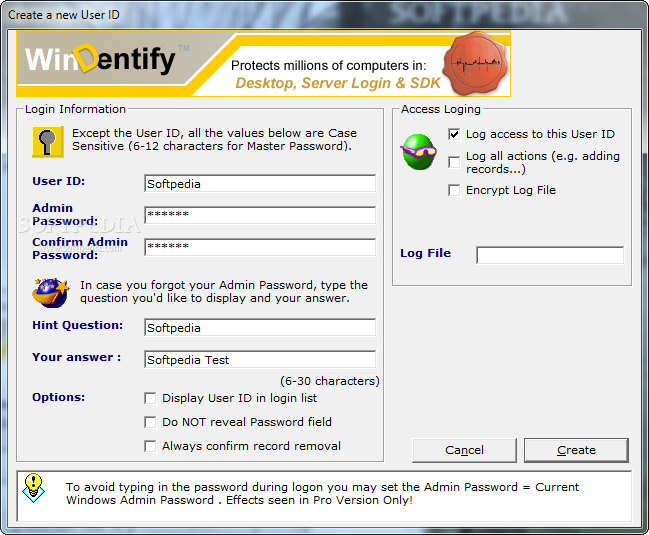Uncheck Log access to this User ID
The height and width of the screenshot is (535, 649).
click(x=454, y=134)
